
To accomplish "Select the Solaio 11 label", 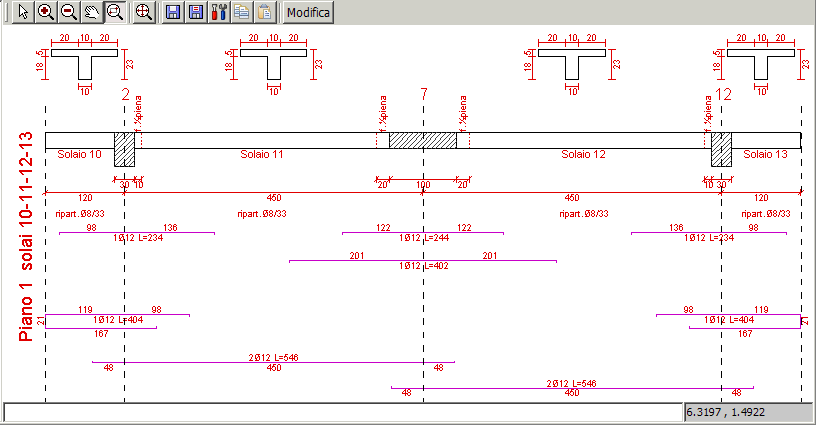I will [x=262, y=154].
